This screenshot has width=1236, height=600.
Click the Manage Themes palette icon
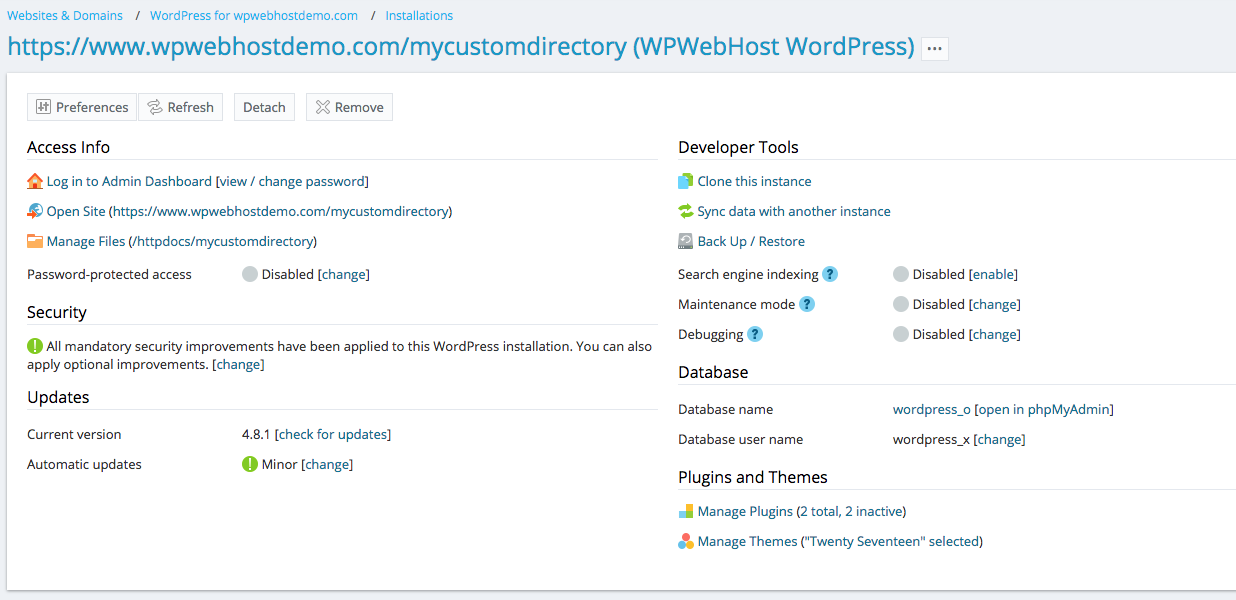[x=686, y=541]
